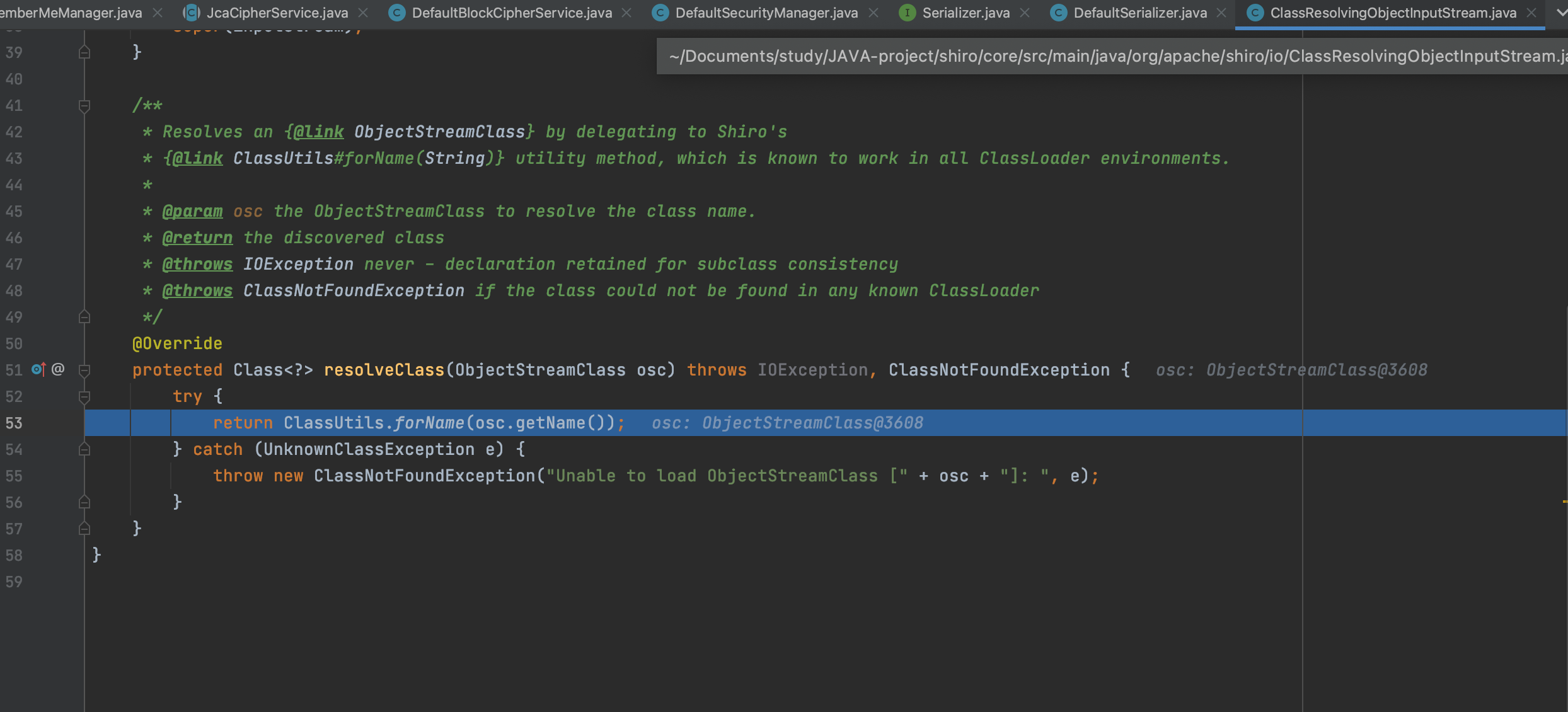Collapse the resolveClass method fold at line 51
This screenshot has height=712, width=1568.
tap(84, 370)
